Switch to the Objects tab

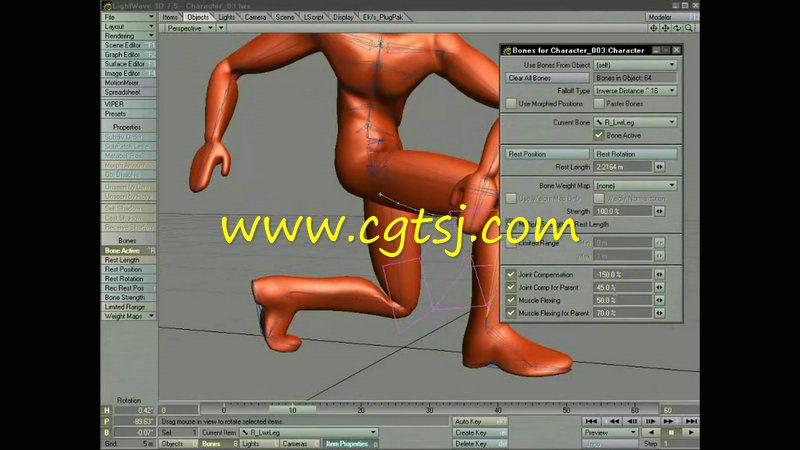(x=197, y=17)
